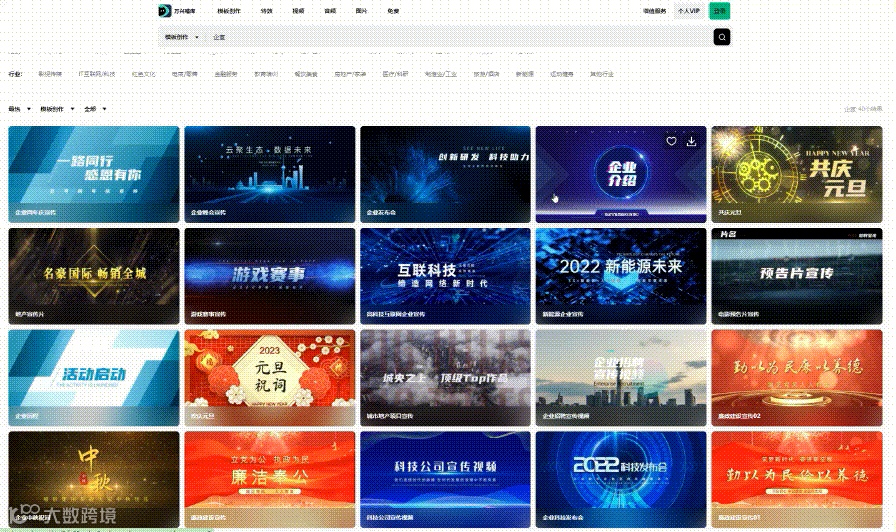
Task: Open the 一路同行 感恩有你 template thumbnail
Action: [x=94, y=174]
